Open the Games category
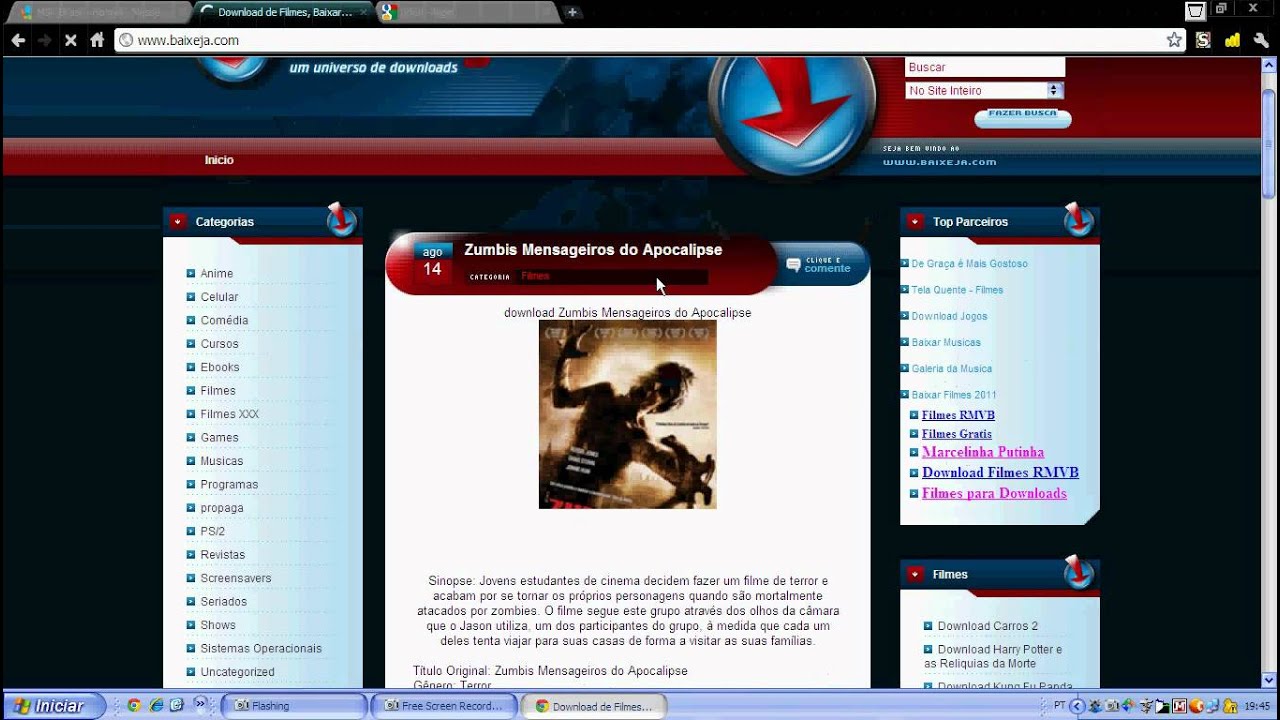 coord(219,438)
